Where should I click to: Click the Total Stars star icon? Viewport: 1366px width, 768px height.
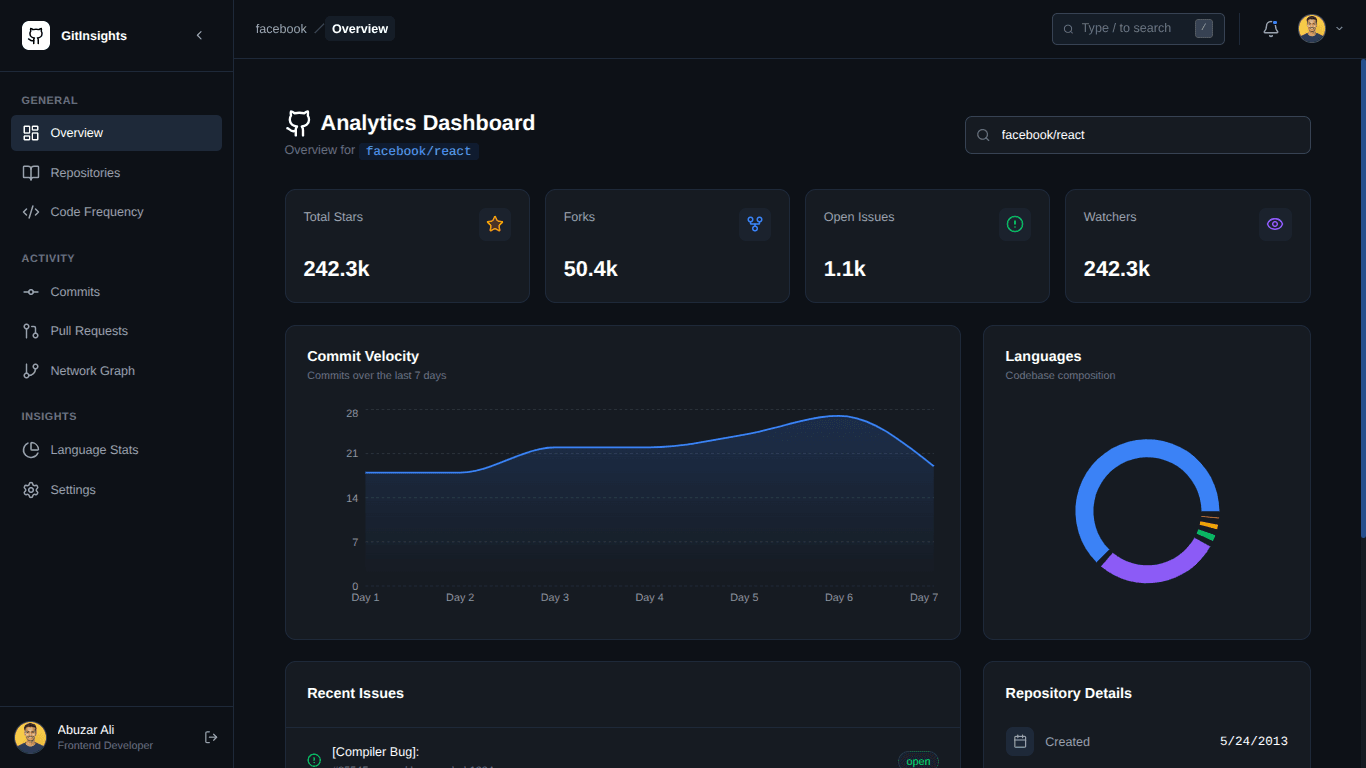pos(495,224)
